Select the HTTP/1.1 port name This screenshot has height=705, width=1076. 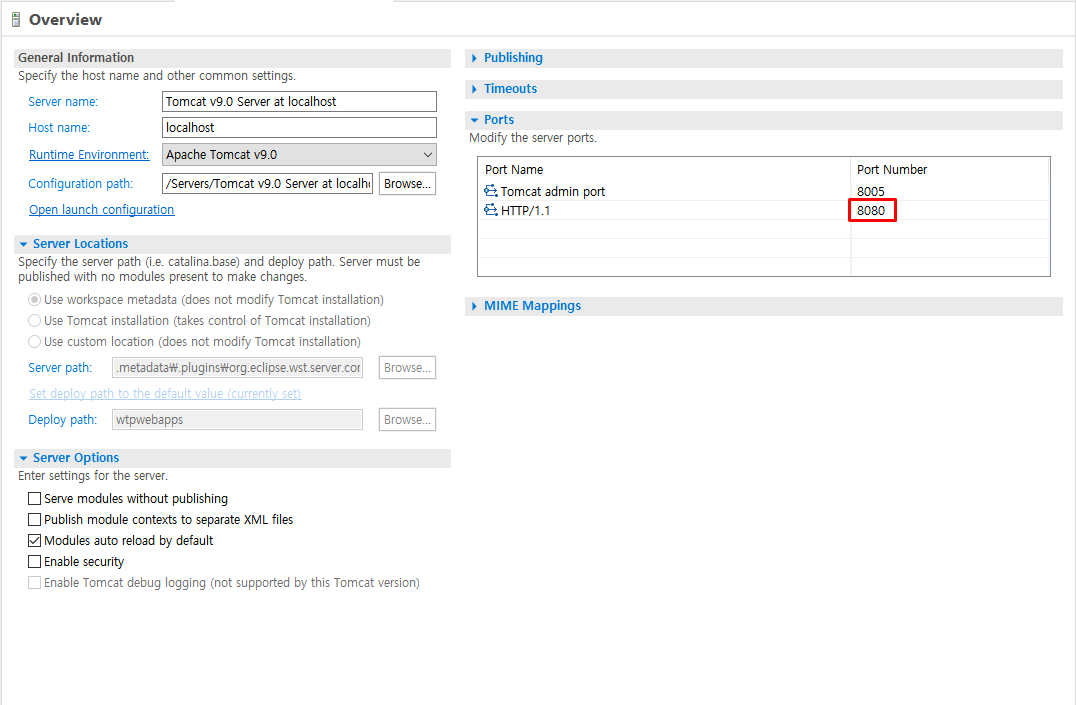[525, 211]
